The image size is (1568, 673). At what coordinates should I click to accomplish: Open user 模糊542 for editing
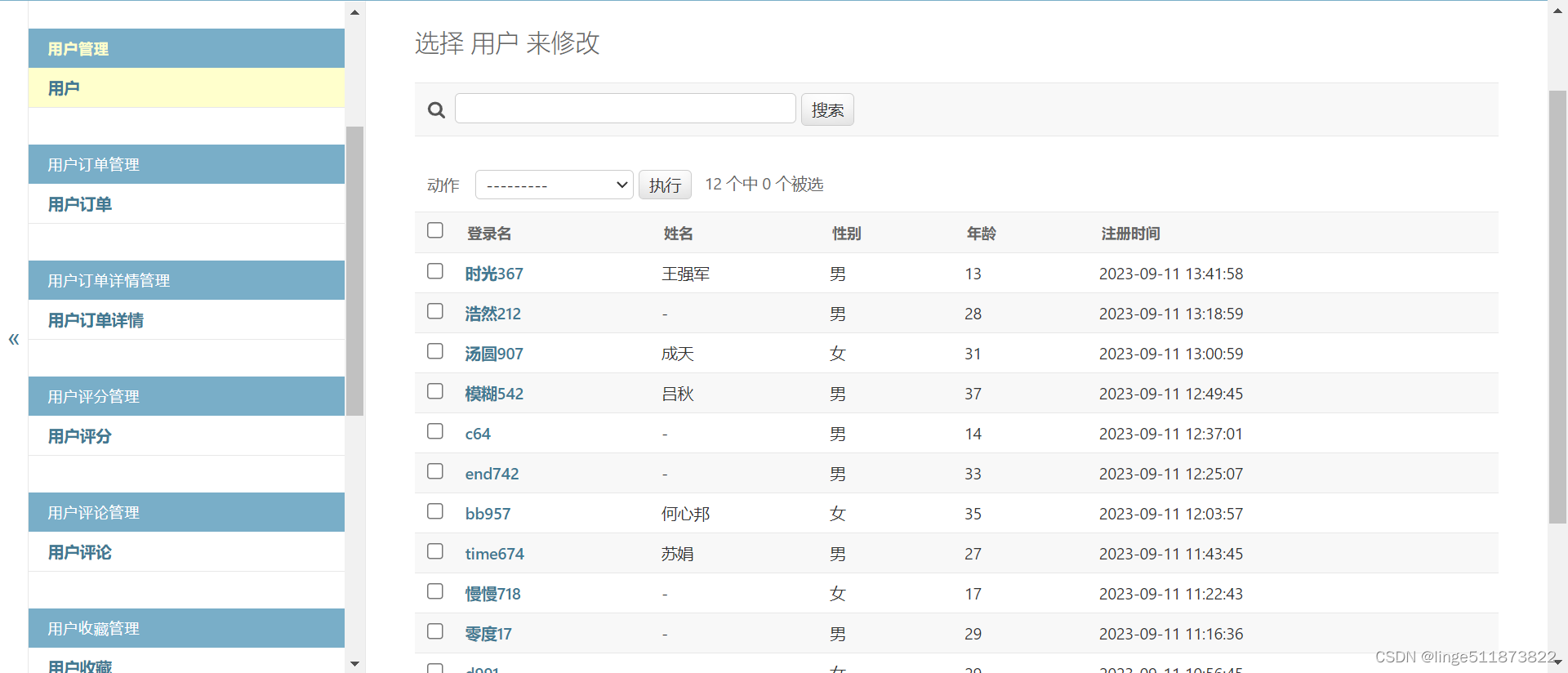click(494, 394)
